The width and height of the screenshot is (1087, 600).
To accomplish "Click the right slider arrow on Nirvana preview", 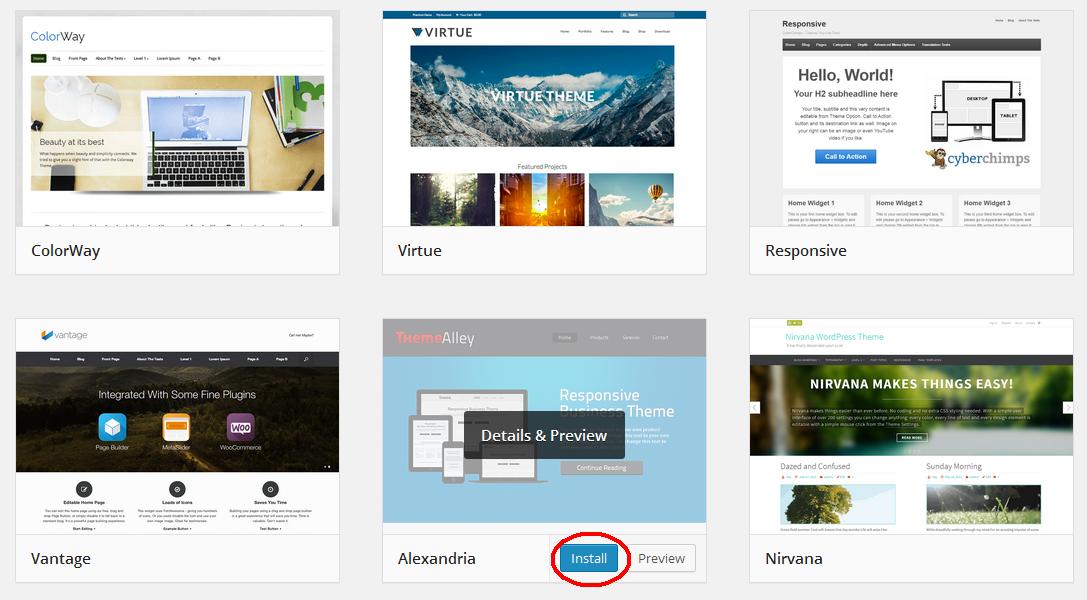I will click(1067, 407).
